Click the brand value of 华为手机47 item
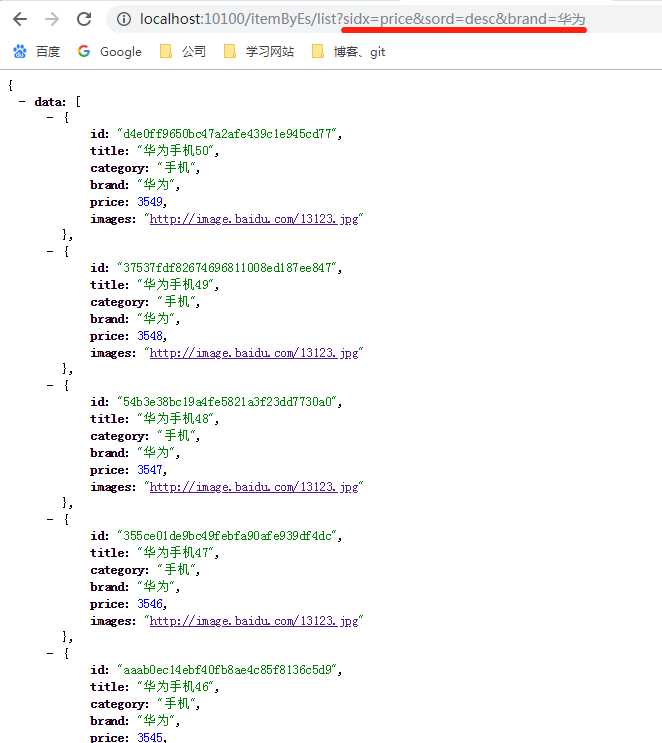The width and height of the screenshot is (662, 743). (156, 587)
